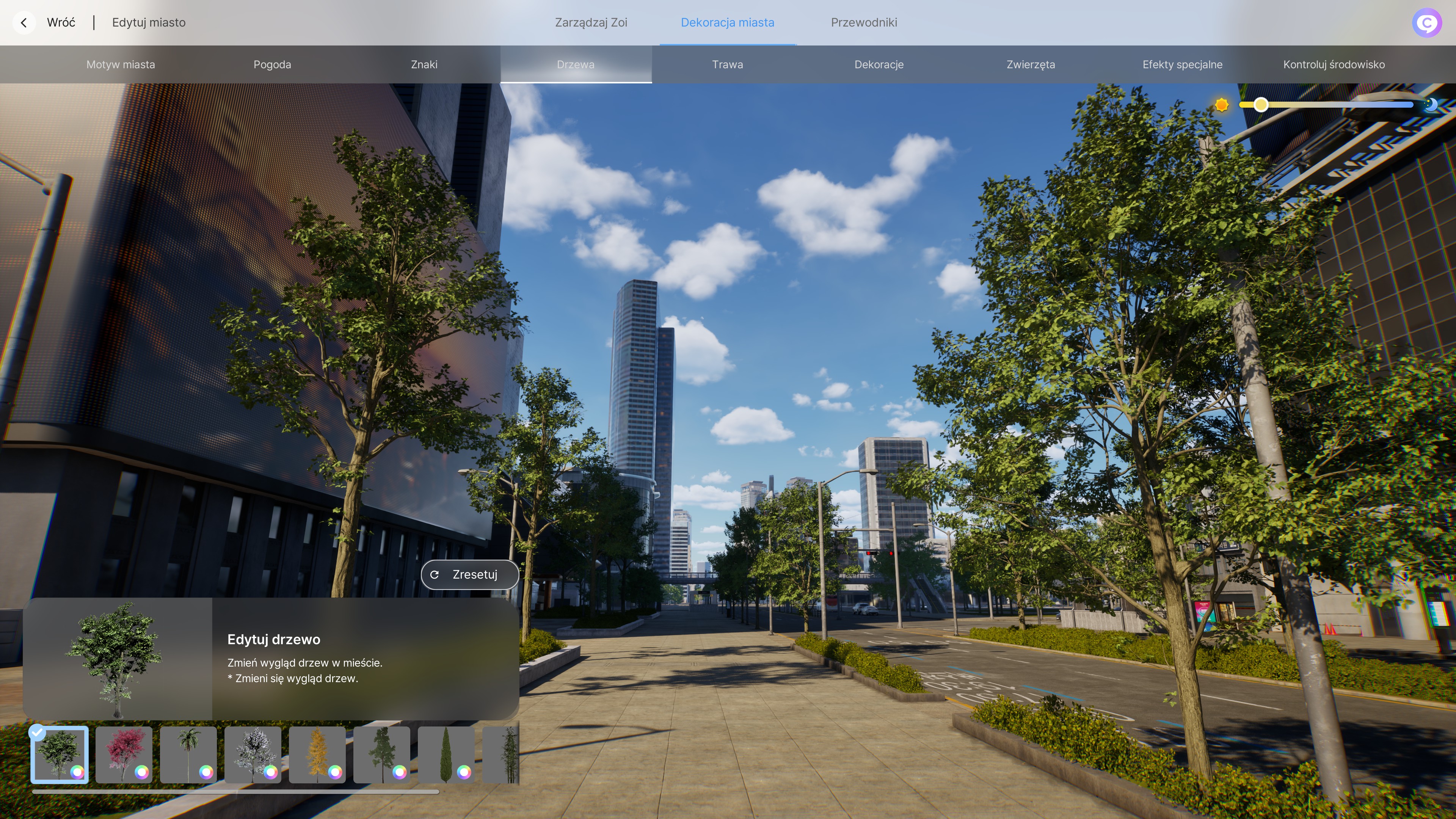Select the white snowy tree thumbnail
The image size is (1456, 819).
pos(253,755)
